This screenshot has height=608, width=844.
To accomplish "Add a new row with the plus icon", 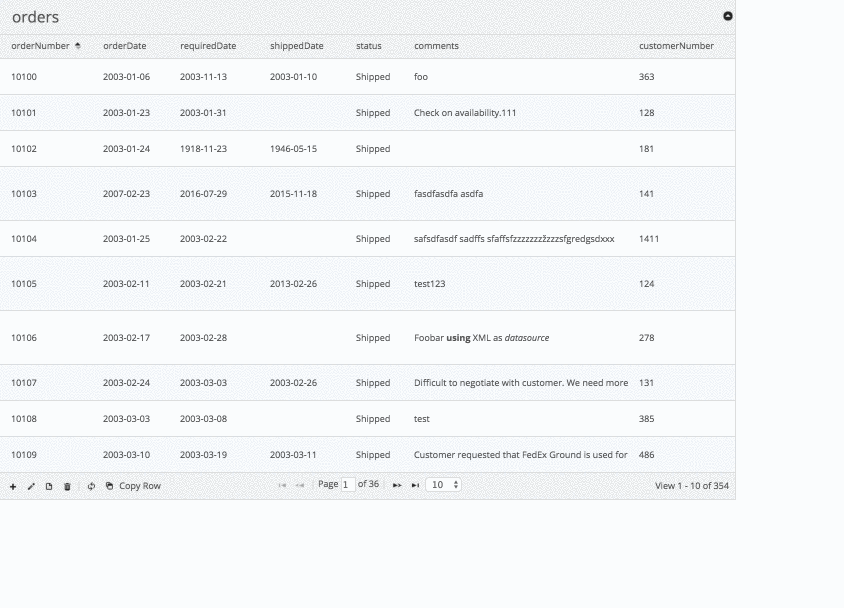I will pos(13,486).
